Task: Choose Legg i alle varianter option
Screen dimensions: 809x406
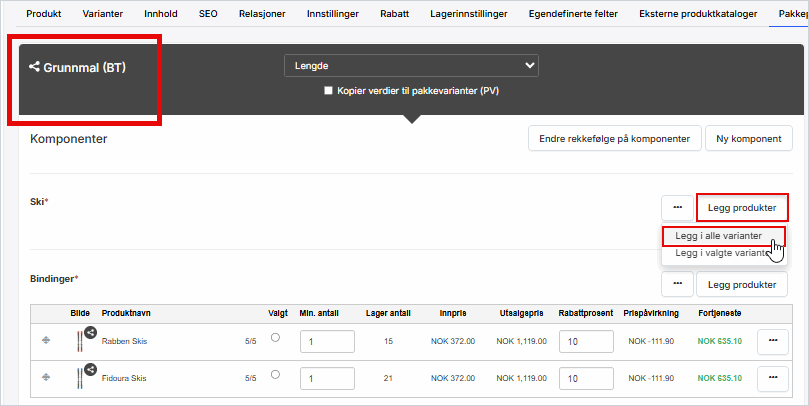Action: (x=718, y=236)
